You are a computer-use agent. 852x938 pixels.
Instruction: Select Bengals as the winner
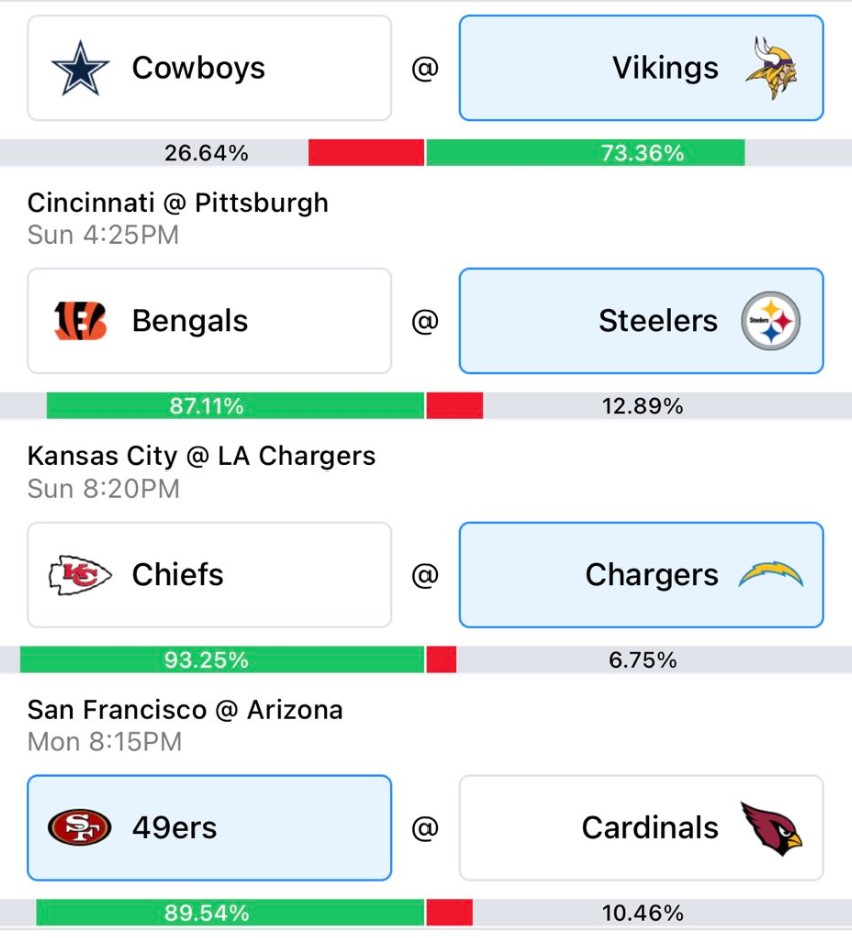(209, 321)
